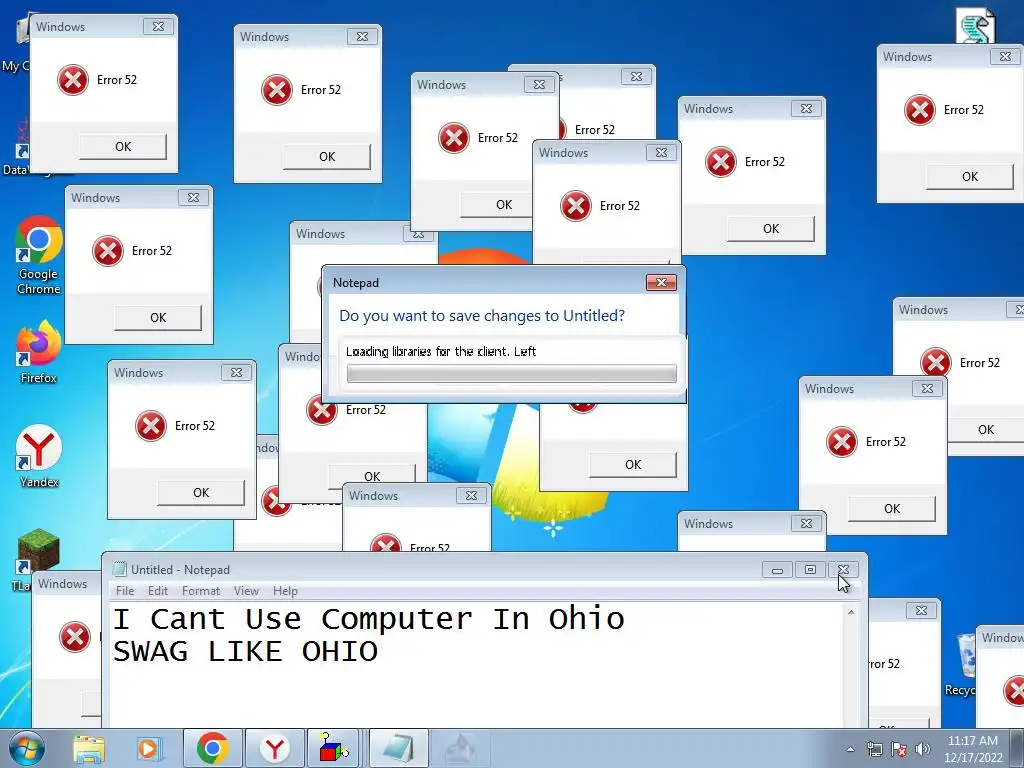The width and height of the screenshot is (1024, 768).
Task: Click the 'I Cant Use Computer In Ohio' line
Action: coord(369,619)
